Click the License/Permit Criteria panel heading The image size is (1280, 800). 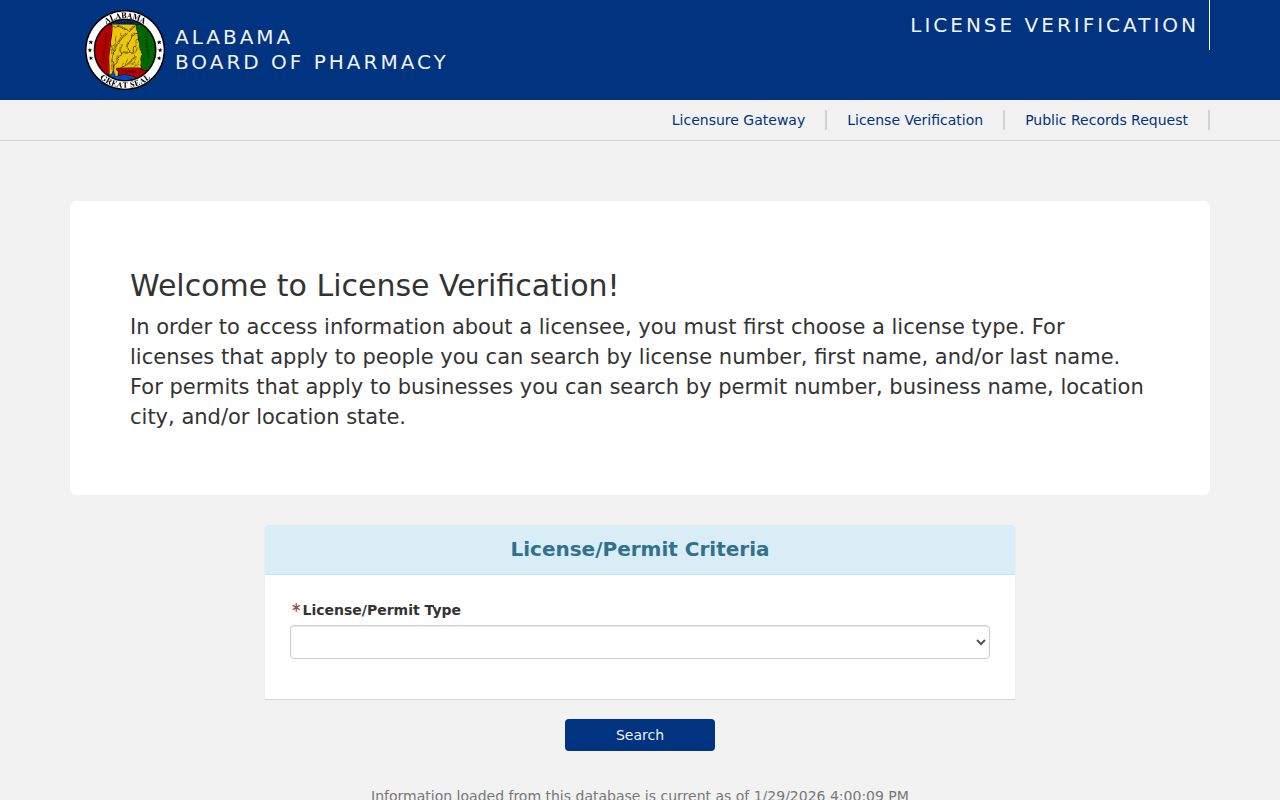pyautogui.click(x=640, y=549)
